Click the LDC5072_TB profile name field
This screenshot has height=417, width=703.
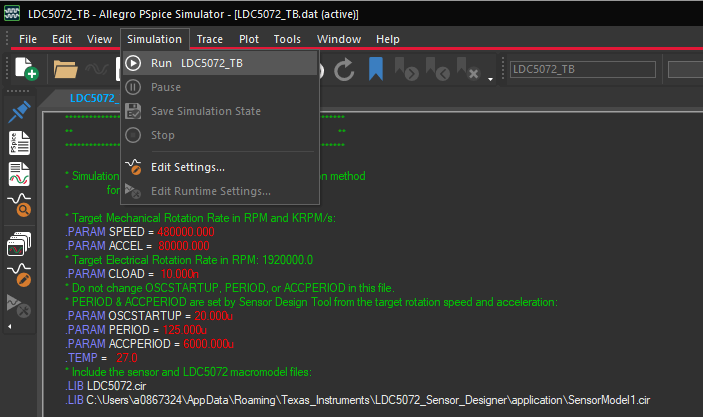tap(580, 69)
